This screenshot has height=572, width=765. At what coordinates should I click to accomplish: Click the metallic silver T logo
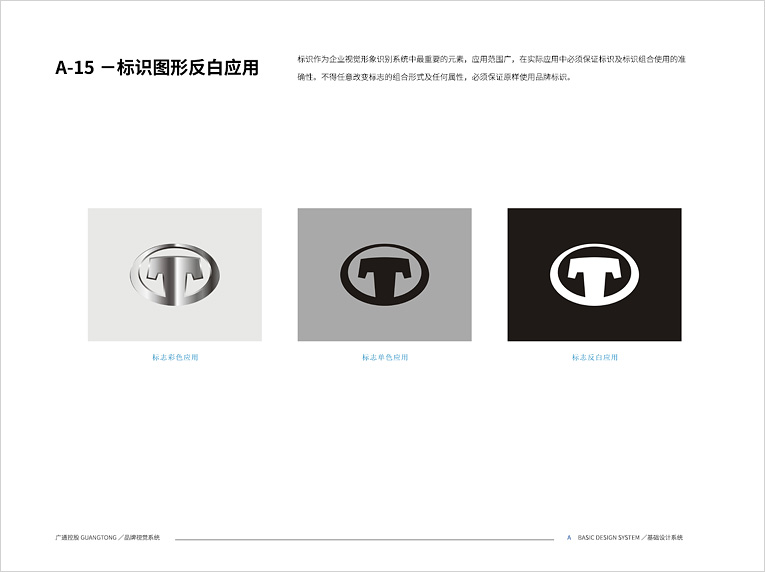coord(175,274)
